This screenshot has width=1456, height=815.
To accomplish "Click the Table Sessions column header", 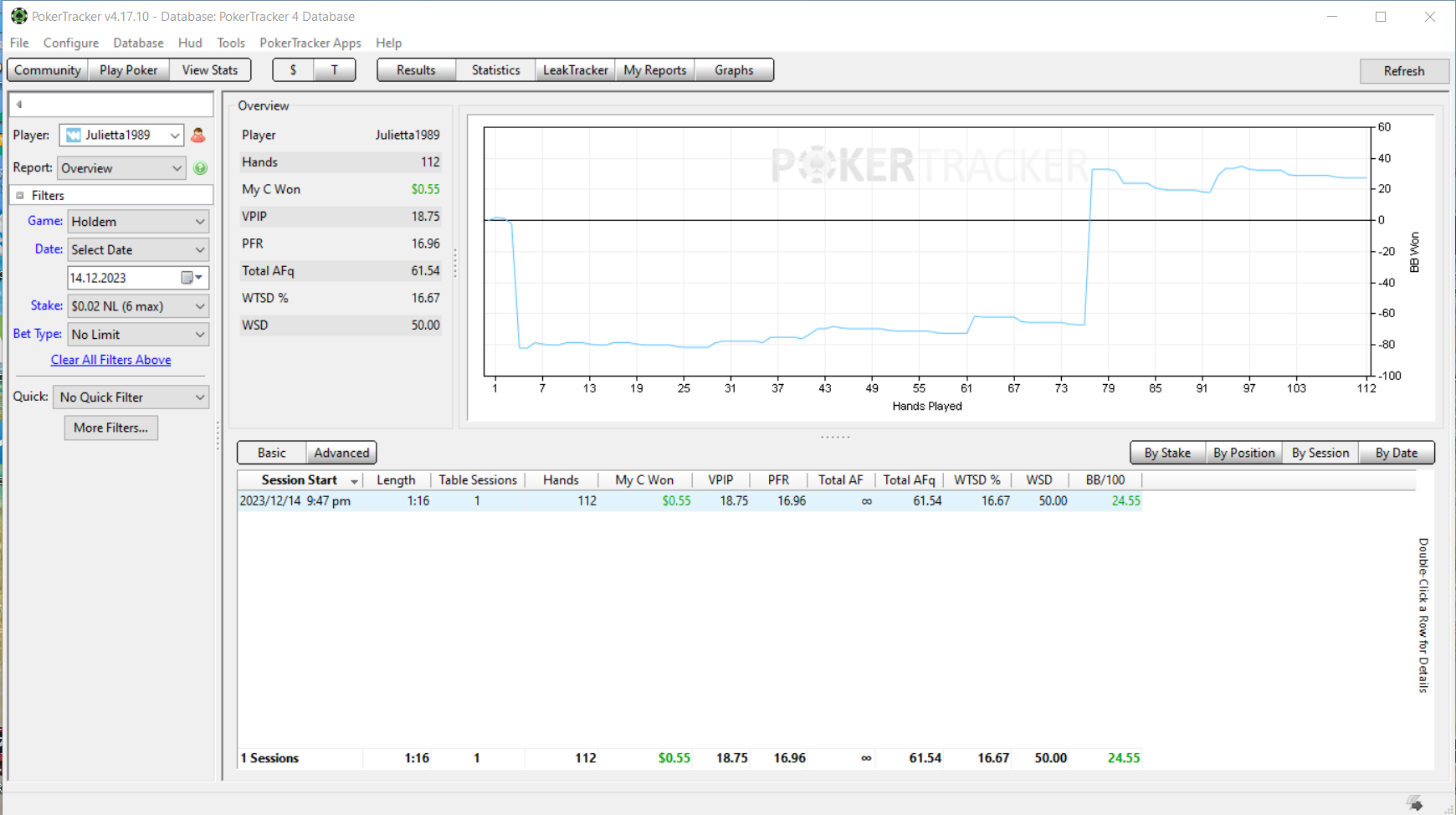I will click(x=478, y=480).
